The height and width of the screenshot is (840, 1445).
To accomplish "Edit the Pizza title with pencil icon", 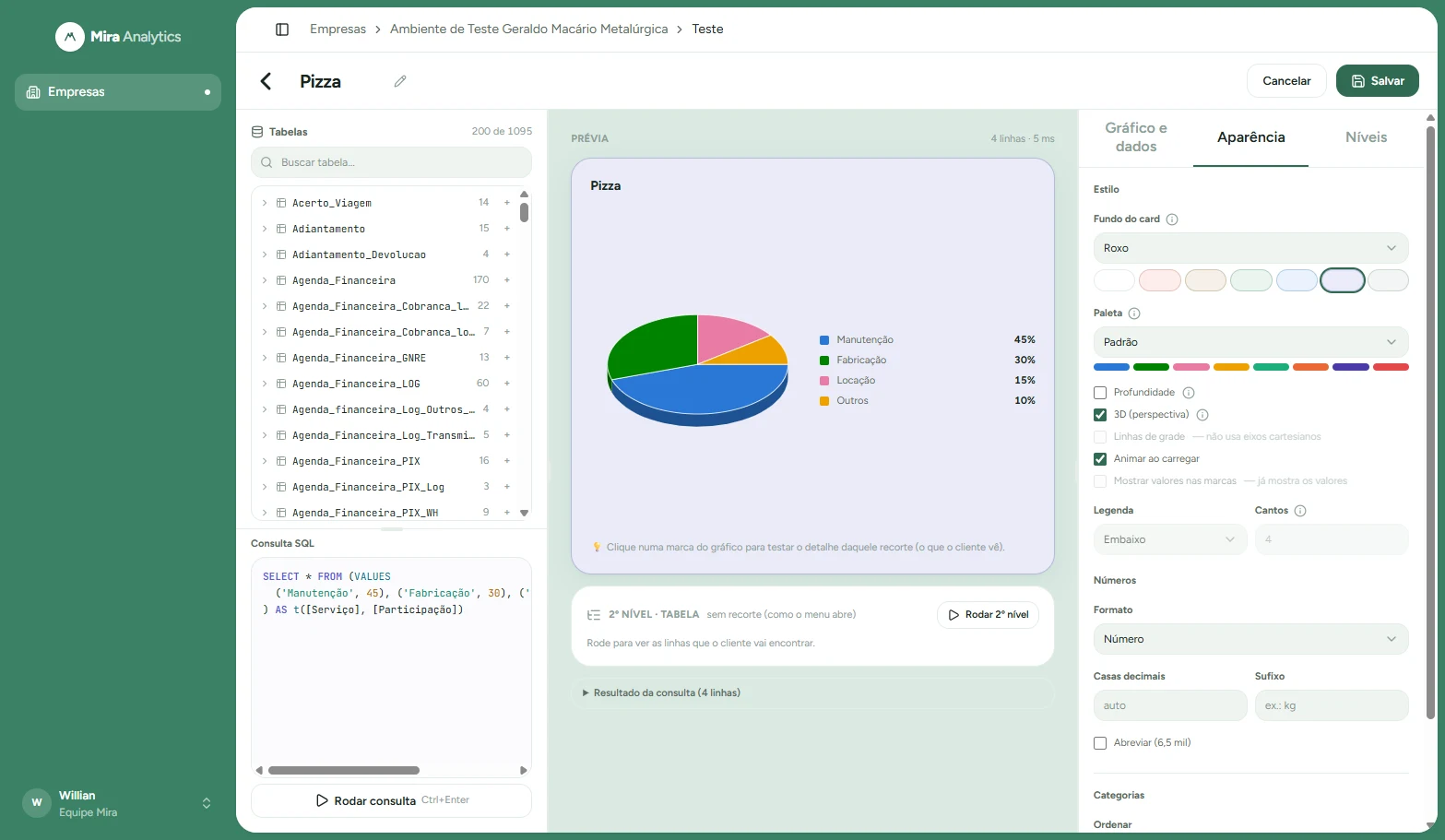I will (x=400, y=81).
